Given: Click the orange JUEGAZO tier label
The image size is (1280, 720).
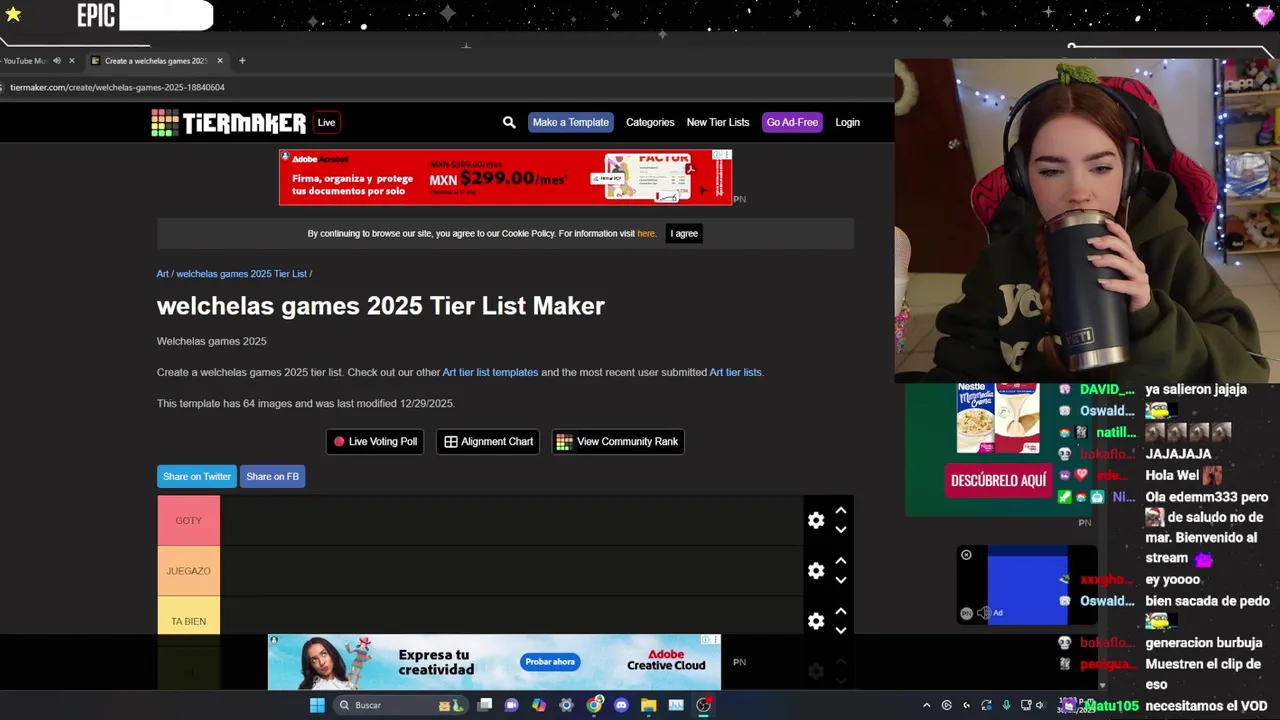Looking at the screenshot, I should (x=188, y=570).
